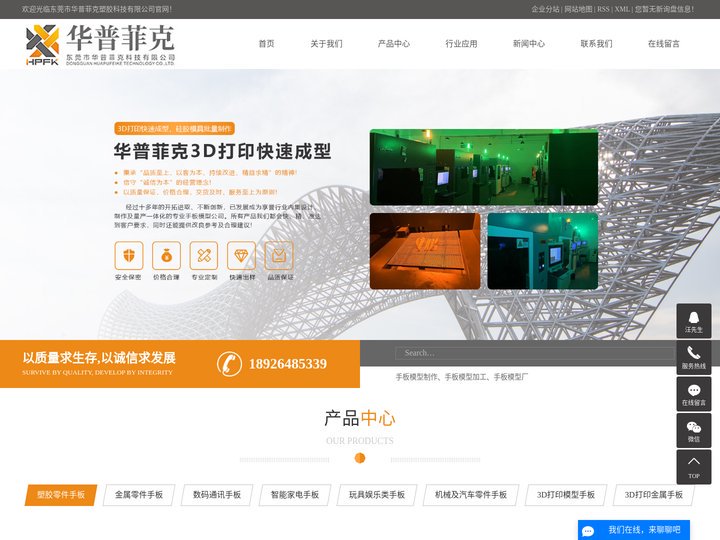This screenshot has height=540, width=720.
Task: Click the 您暂无新询盘信息 top link
Action: point(664,9)
